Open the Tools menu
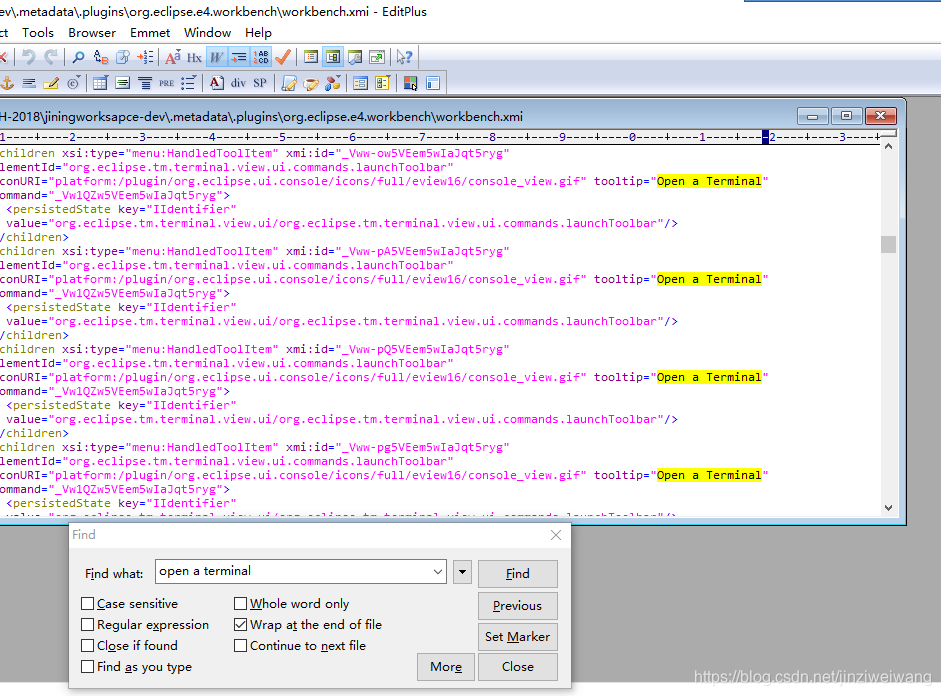Image resolution: width=941 pixels, height=696 pixels. 38,33
